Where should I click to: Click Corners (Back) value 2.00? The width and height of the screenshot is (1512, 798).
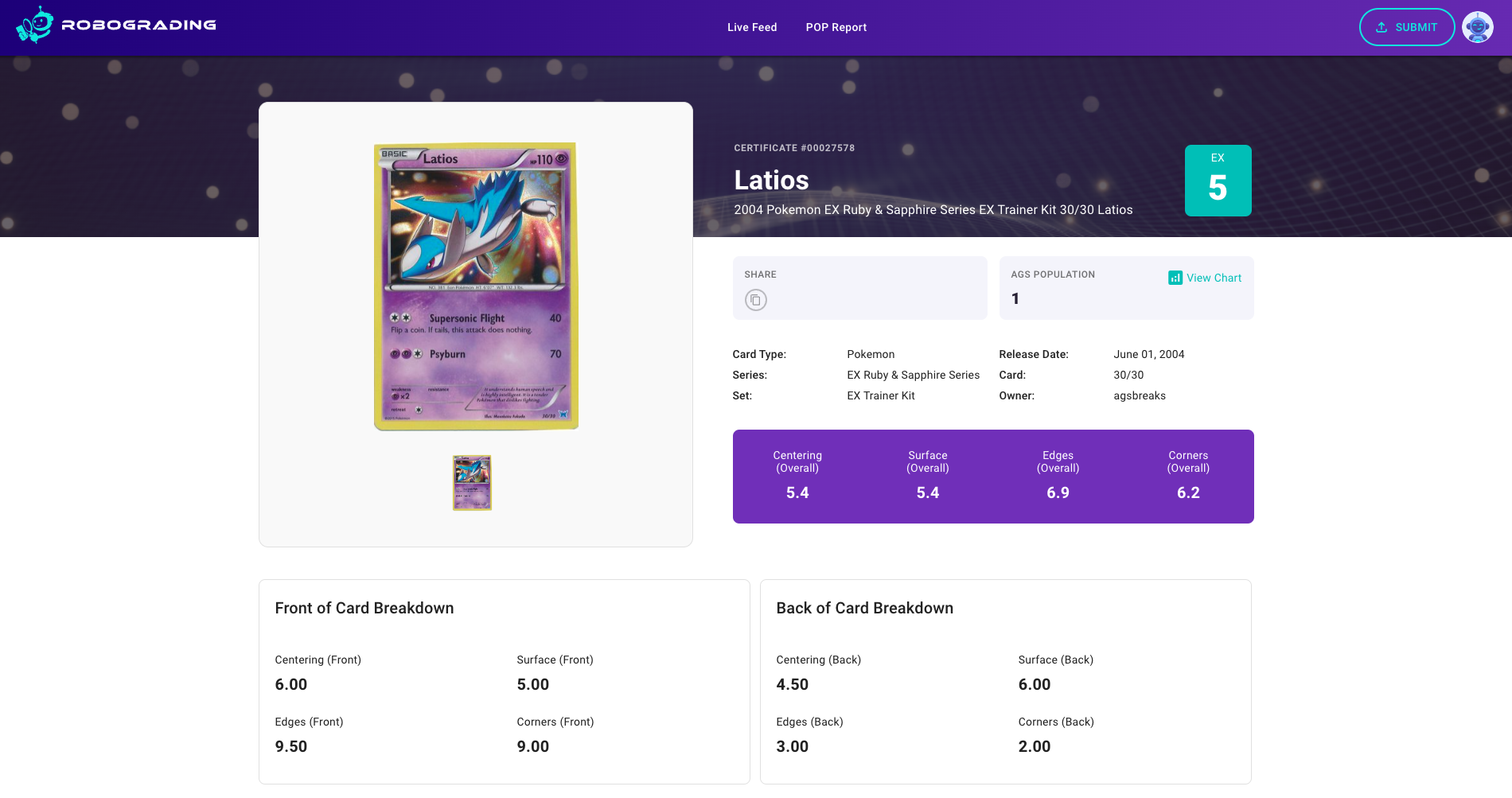[x=1035, y=746]
